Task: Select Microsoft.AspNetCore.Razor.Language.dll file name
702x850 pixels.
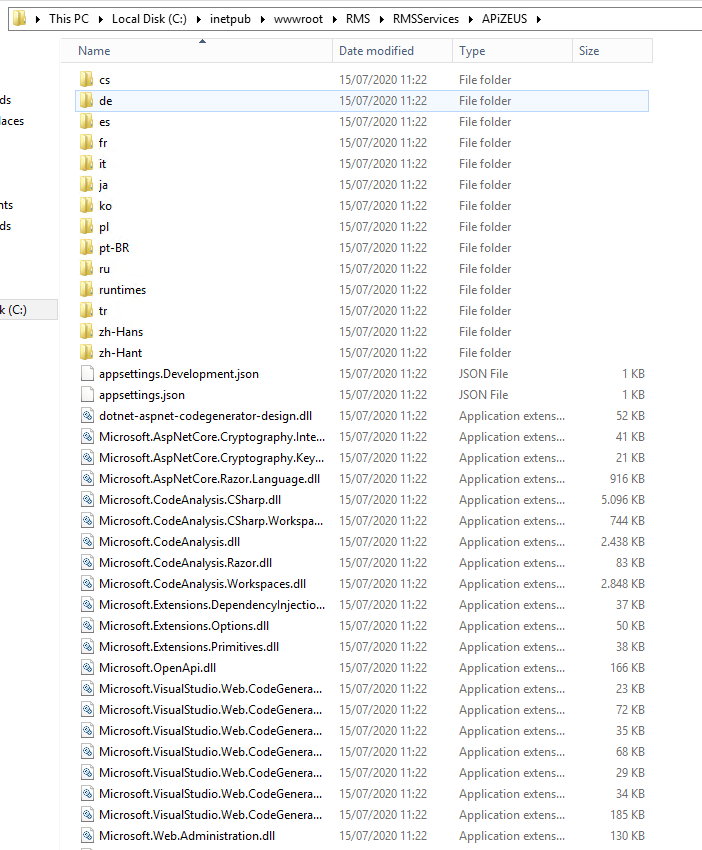Action: coord(209,479)
